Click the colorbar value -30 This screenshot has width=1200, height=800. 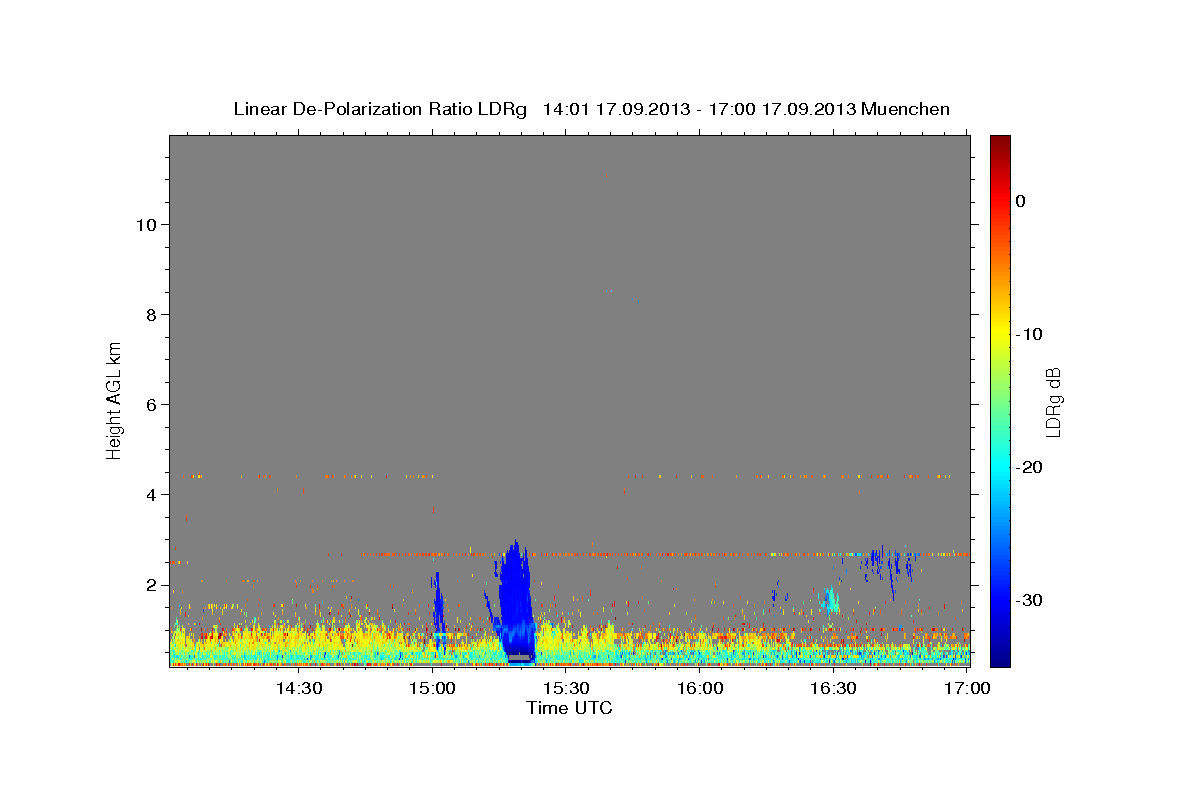(x=1029, y=600)
